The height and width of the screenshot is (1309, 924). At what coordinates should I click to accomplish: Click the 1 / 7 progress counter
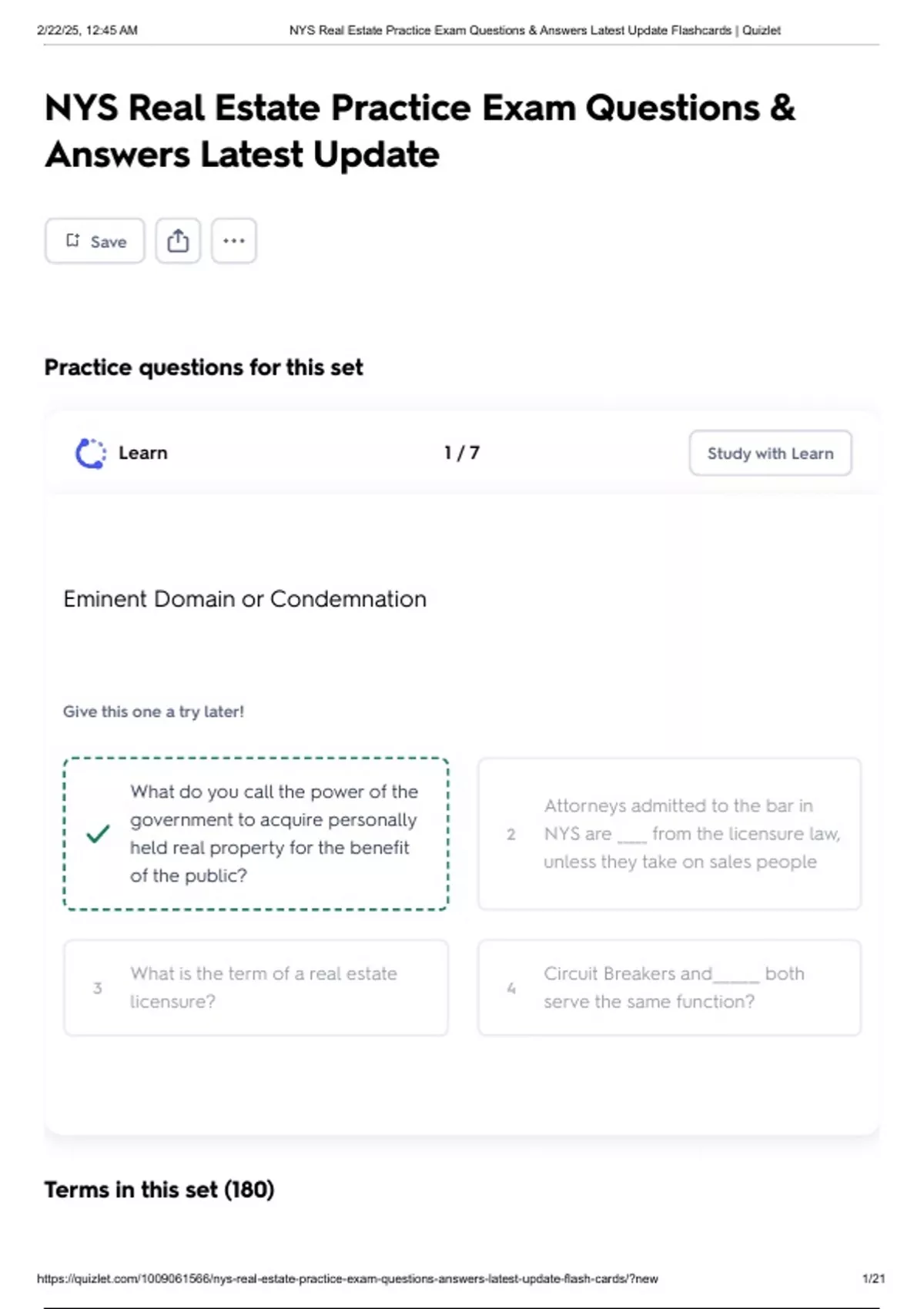click(x=461, y=453)
